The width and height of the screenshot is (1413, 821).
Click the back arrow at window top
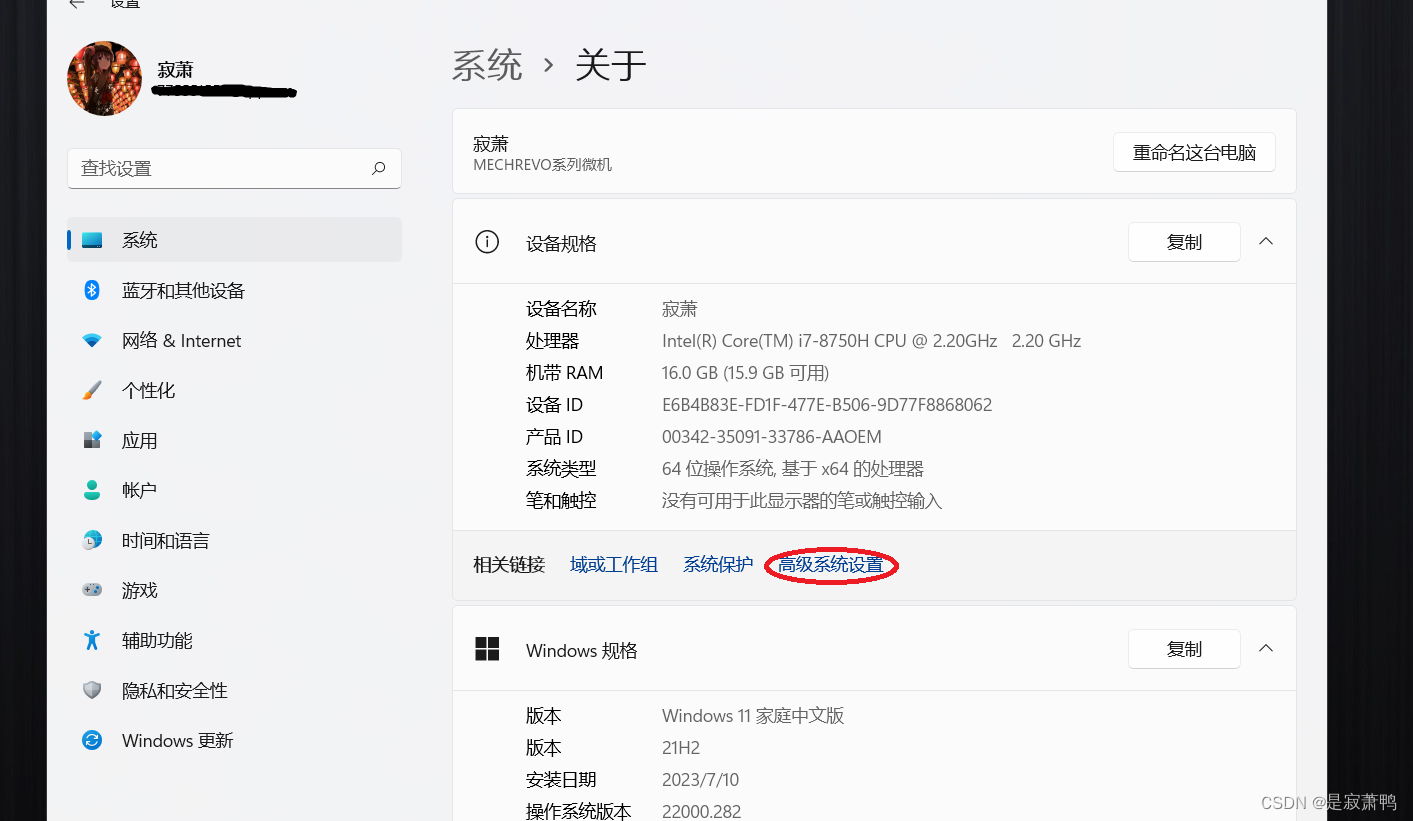click(x=76, y=4)
